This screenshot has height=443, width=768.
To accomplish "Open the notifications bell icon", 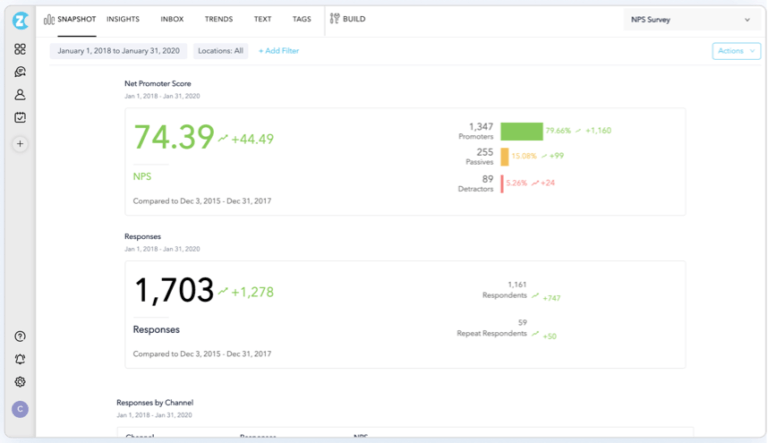I will [20, 359].
